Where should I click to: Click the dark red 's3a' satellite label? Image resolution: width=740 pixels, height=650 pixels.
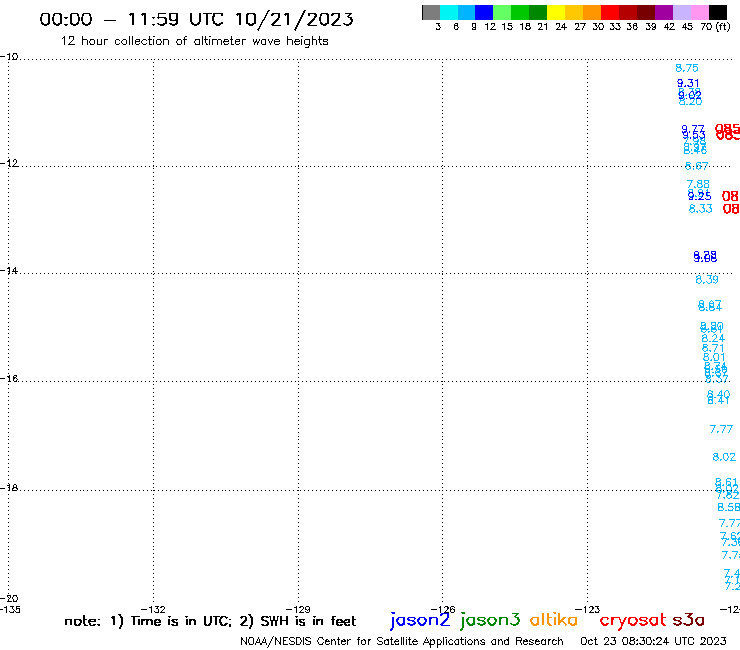[688, 620]
